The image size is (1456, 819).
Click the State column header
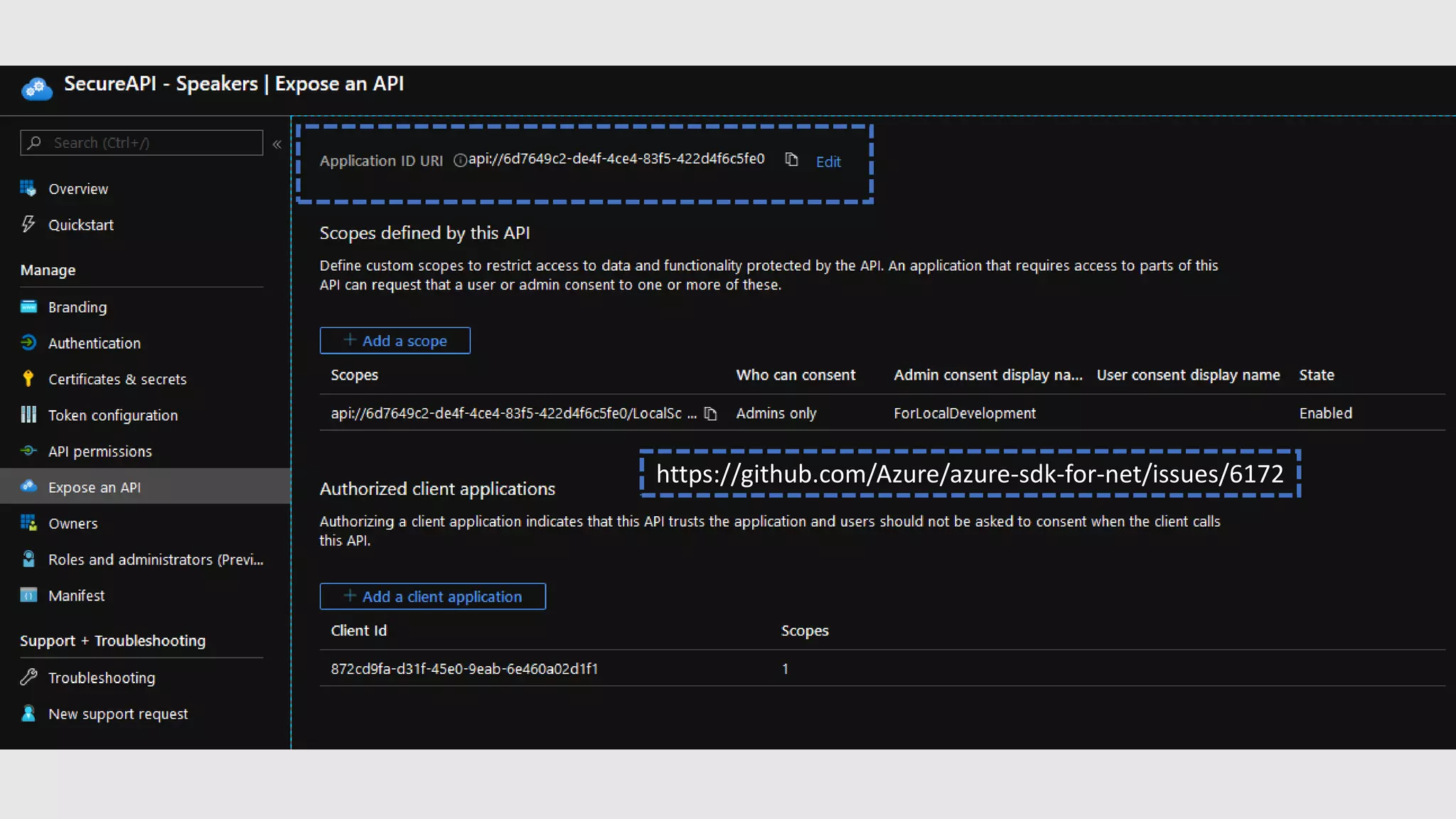point(1317,375)
